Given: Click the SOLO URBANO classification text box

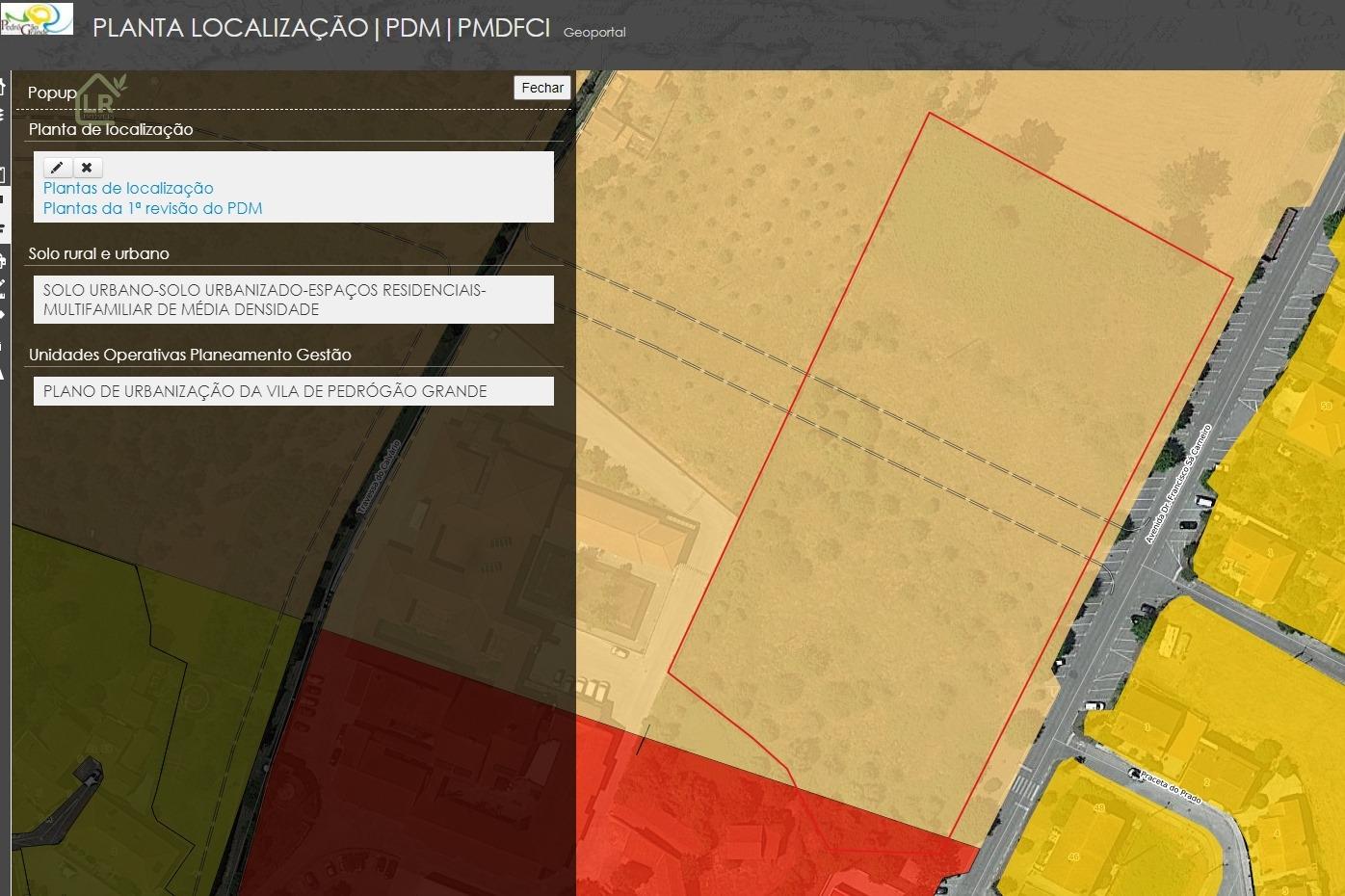Looking at the screenshot, I should click(293, 300).
